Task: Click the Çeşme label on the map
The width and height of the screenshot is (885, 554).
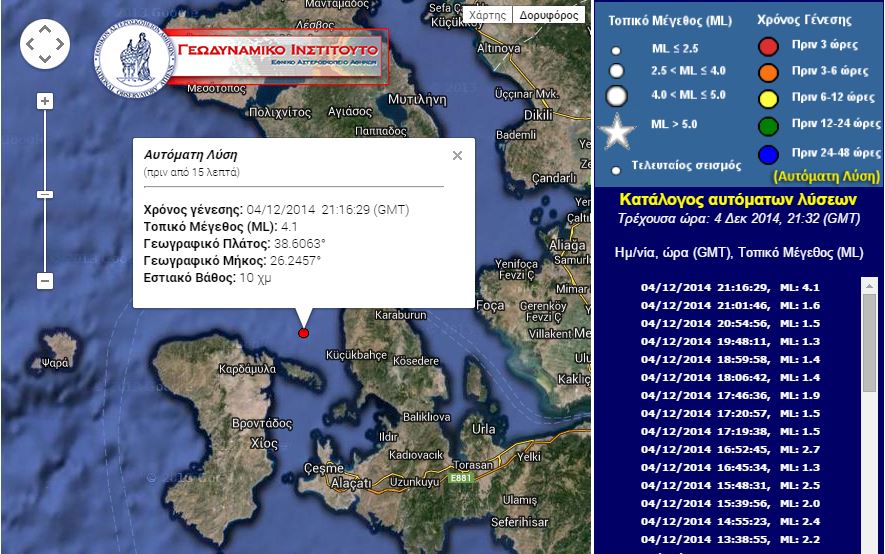Action: 323,468
